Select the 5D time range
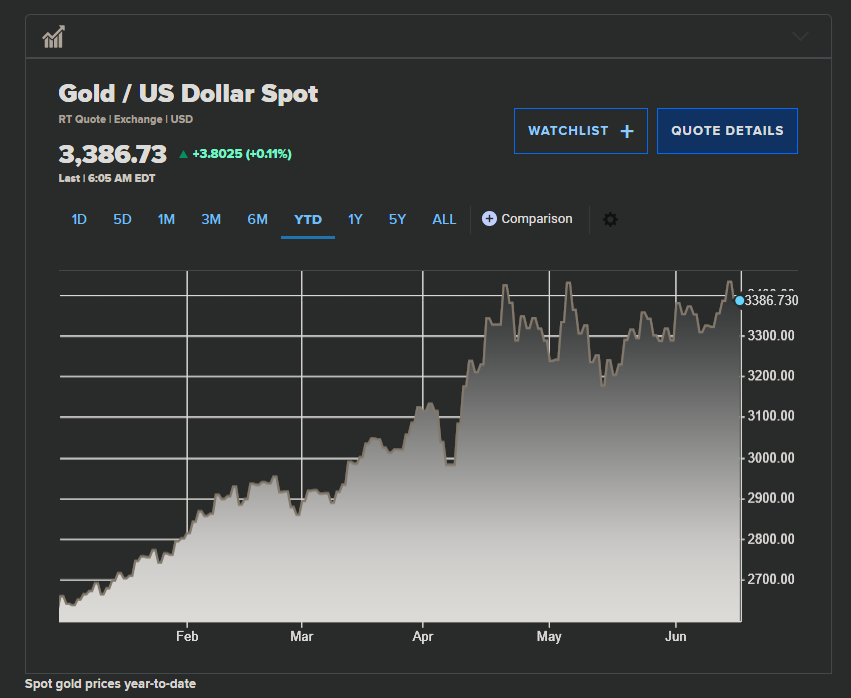 122,219
